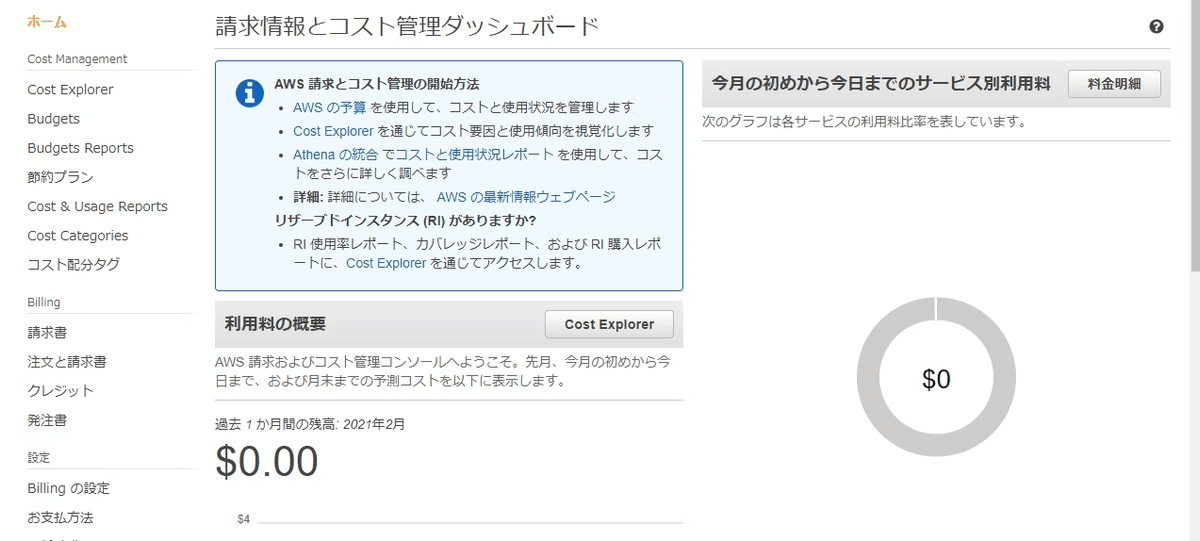Open 発注書 in sidebar

click(47, 421)
